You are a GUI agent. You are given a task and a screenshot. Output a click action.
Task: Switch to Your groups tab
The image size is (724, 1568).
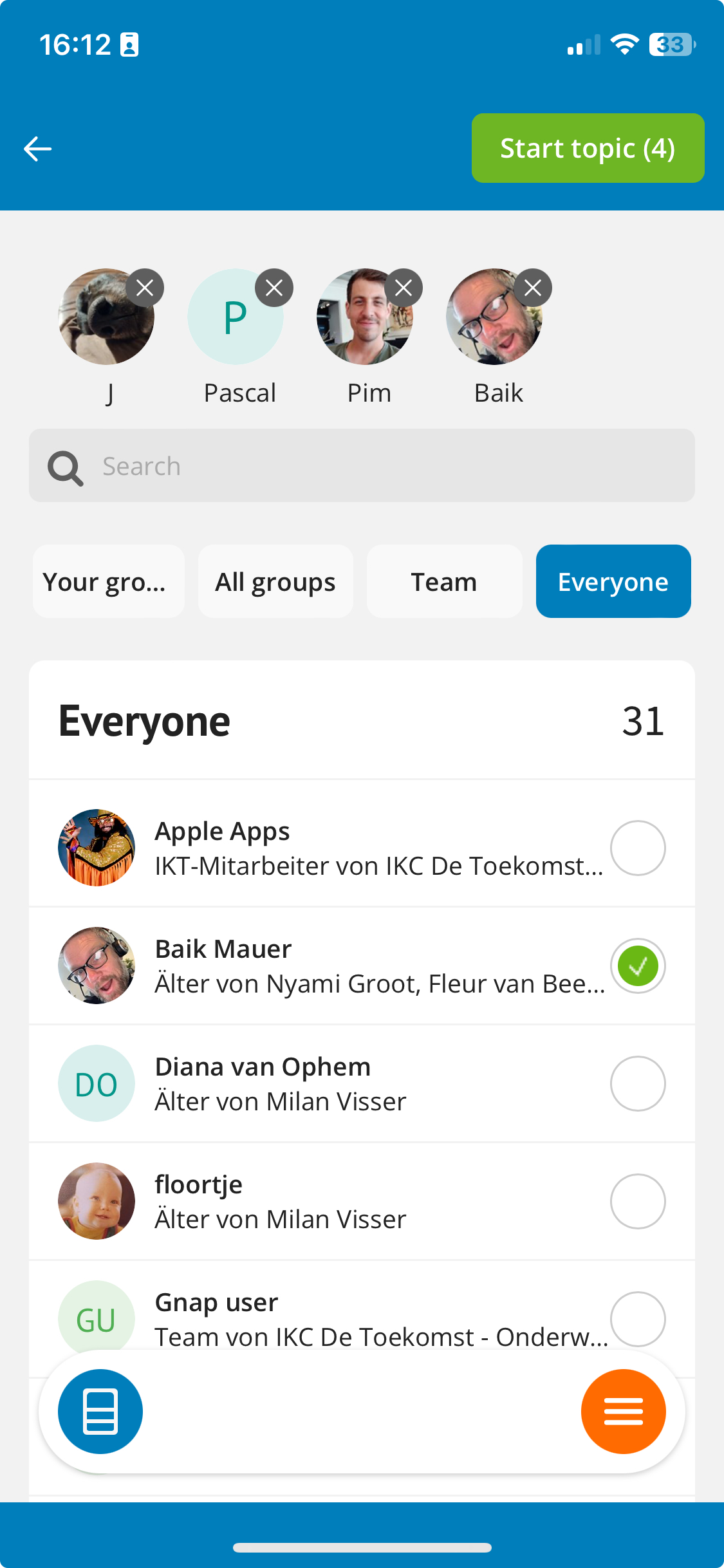click(109, 581)
